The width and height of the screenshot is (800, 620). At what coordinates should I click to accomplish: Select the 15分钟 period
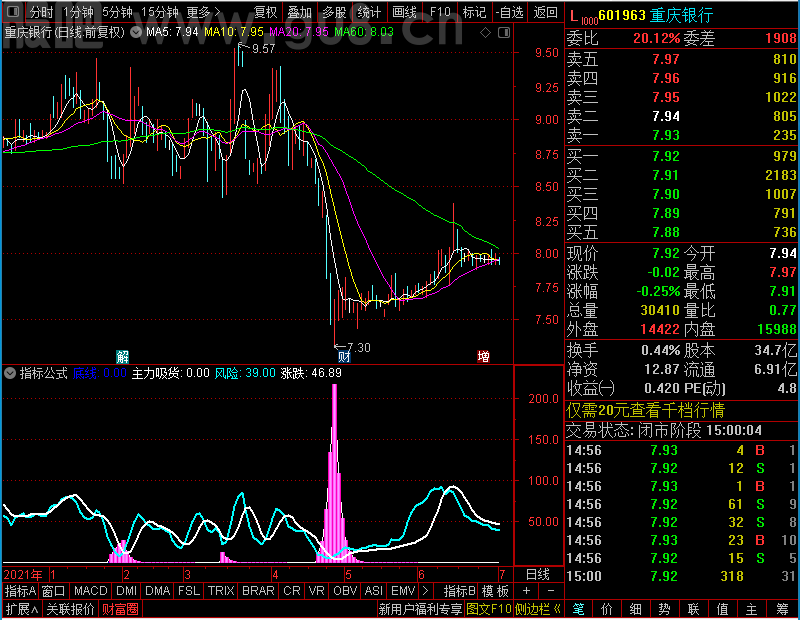[160, 12]
